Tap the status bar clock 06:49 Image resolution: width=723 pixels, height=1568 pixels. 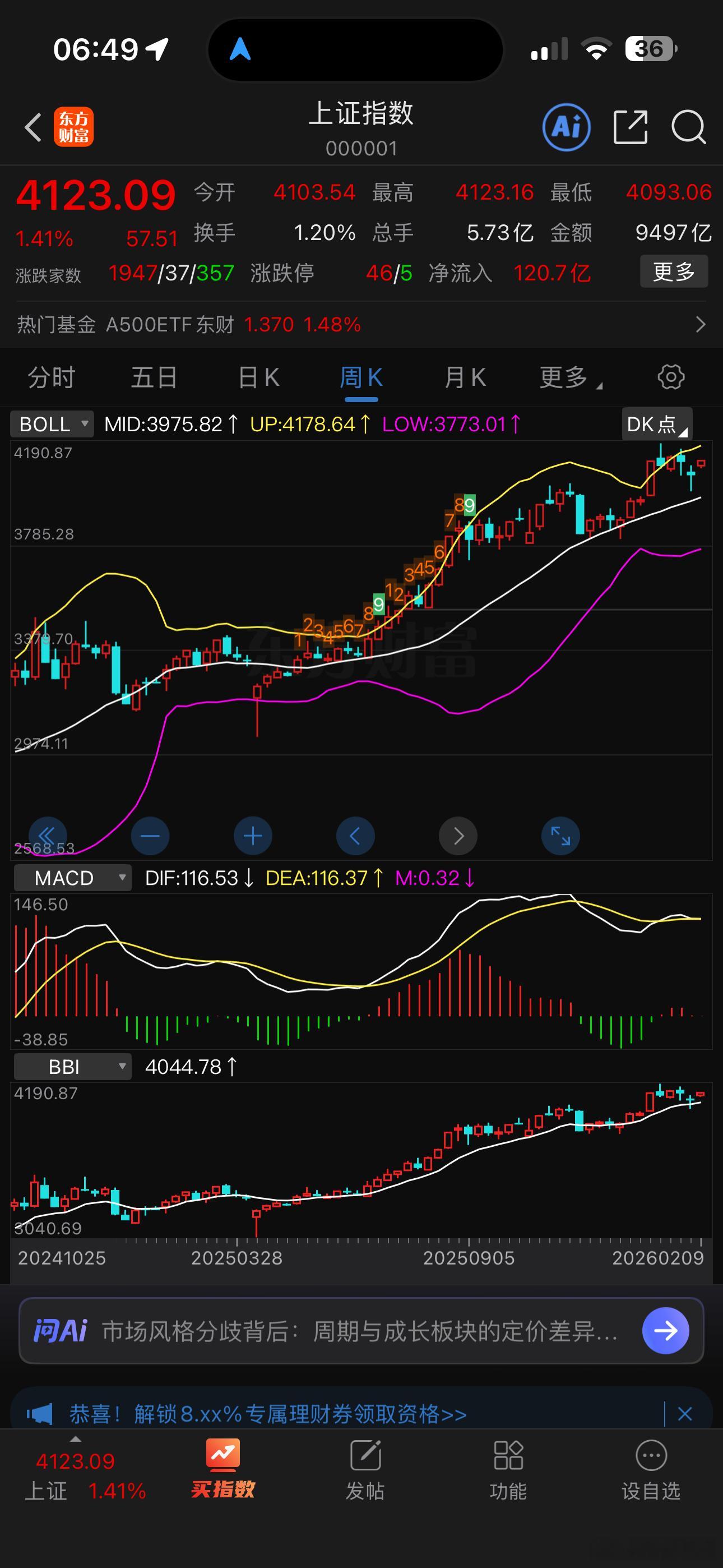(95, 49)
